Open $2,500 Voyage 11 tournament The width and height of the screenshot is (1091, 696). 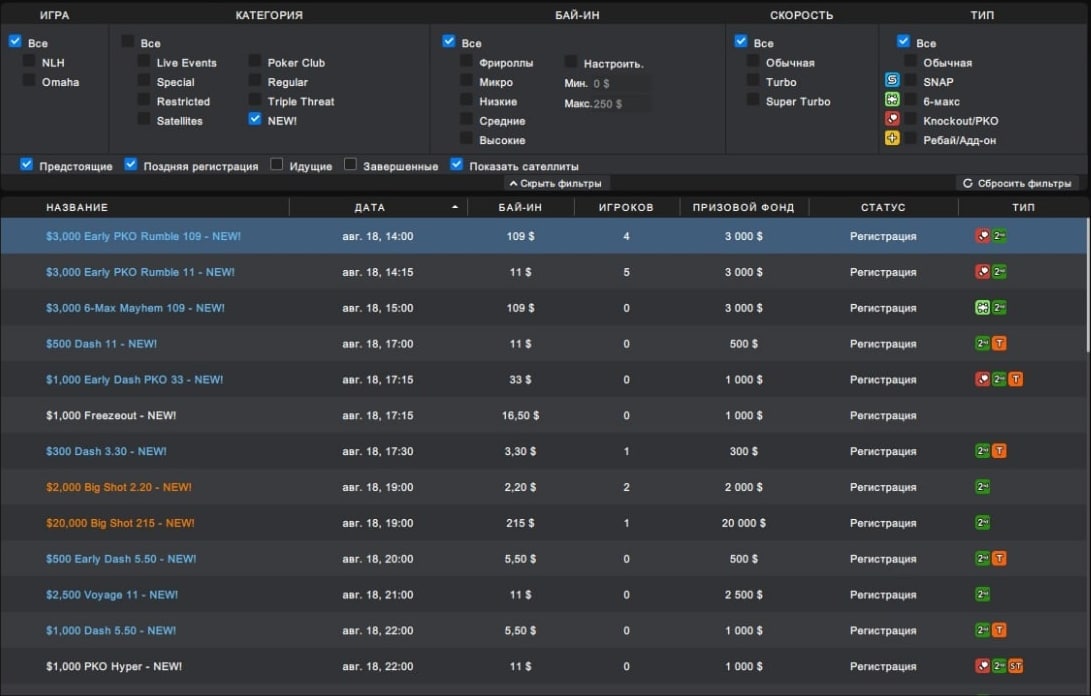coord(111,594)
